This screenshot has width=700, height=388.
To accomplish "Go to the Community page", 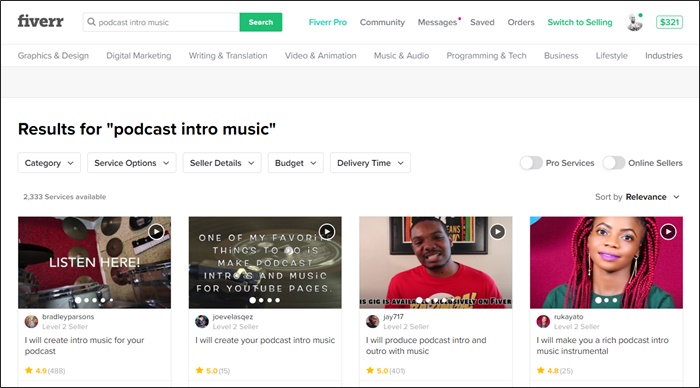I will click(382, 22).
